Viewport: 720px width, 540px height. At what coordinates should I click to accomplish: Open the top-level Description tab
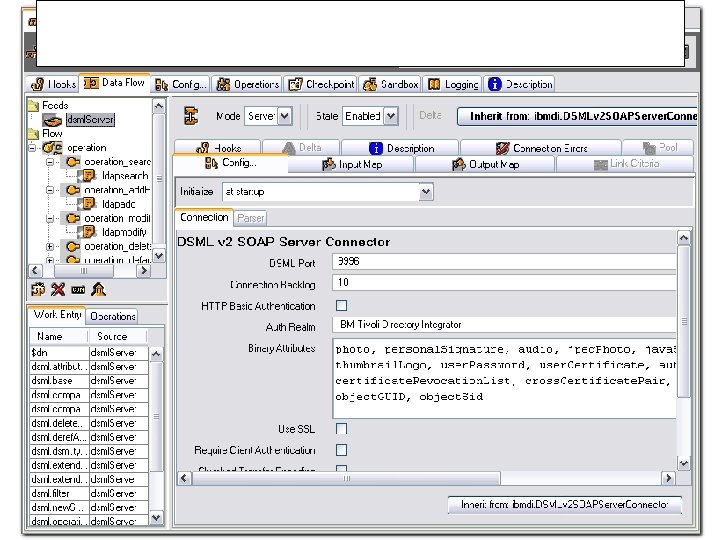(x=520, y=84)
